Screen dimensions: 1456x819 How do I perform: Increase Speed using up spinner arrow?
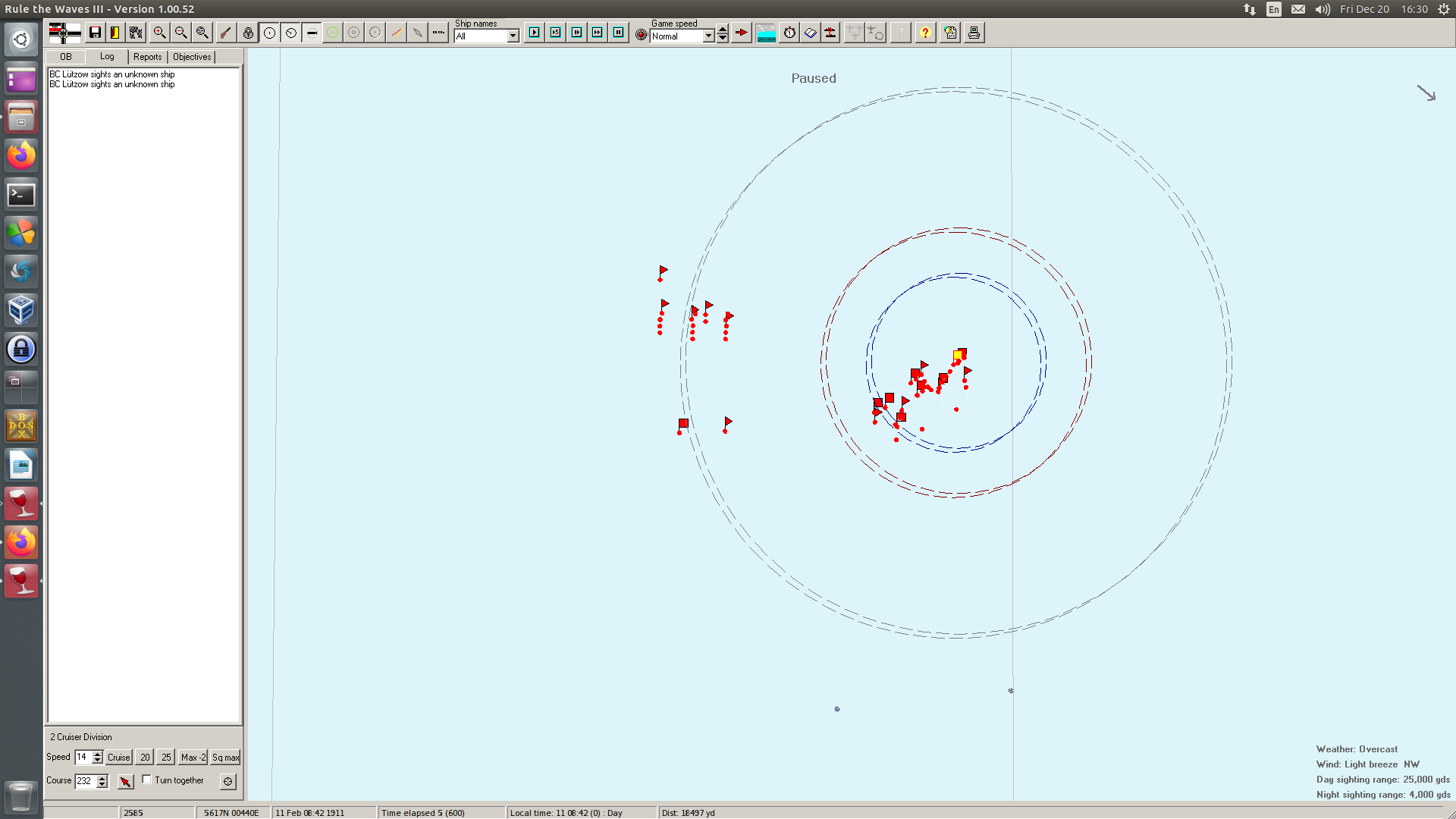click(x=98, y=754)
